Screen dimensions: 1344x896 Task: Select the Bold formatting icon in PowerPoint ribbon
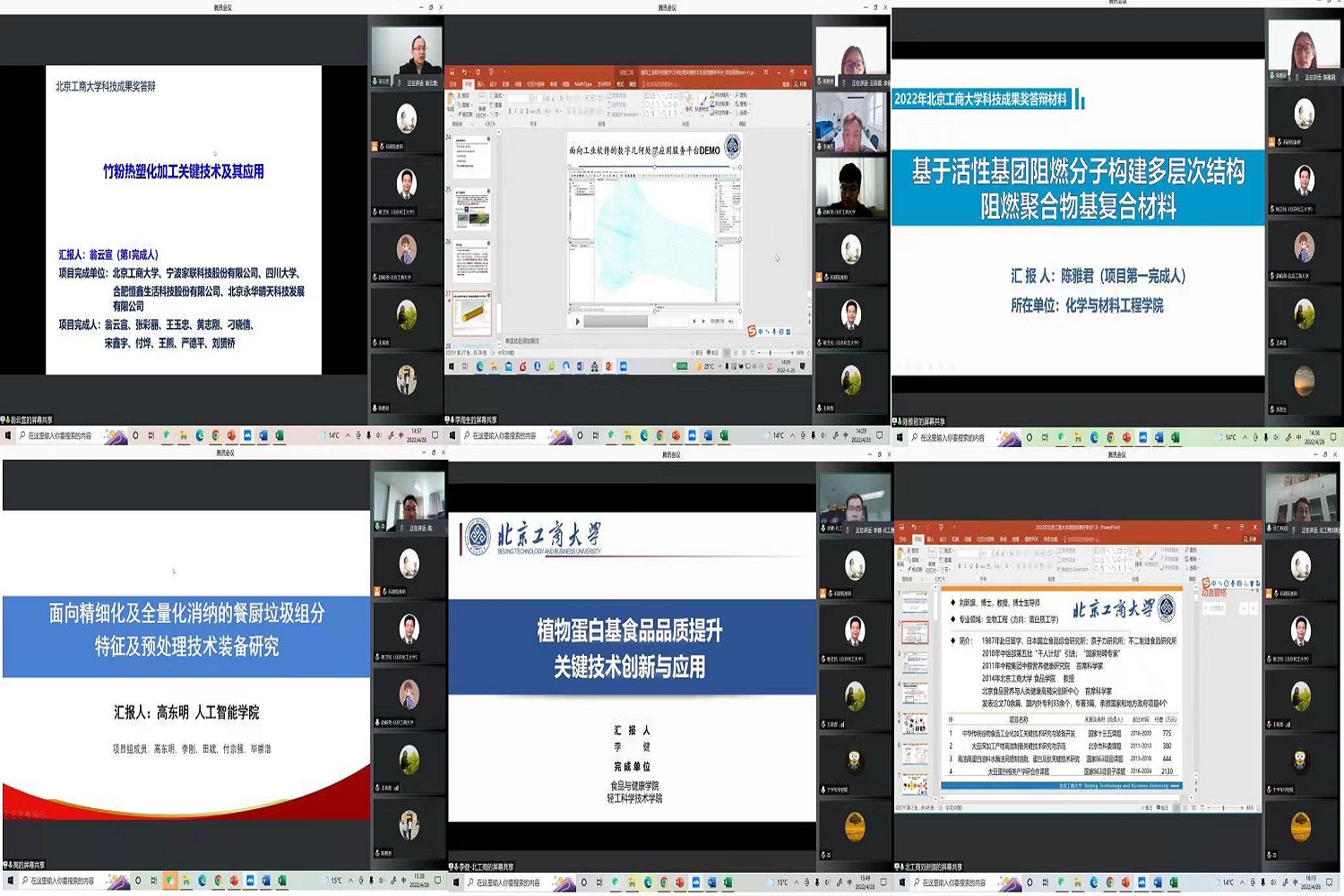tap(508, 108)
